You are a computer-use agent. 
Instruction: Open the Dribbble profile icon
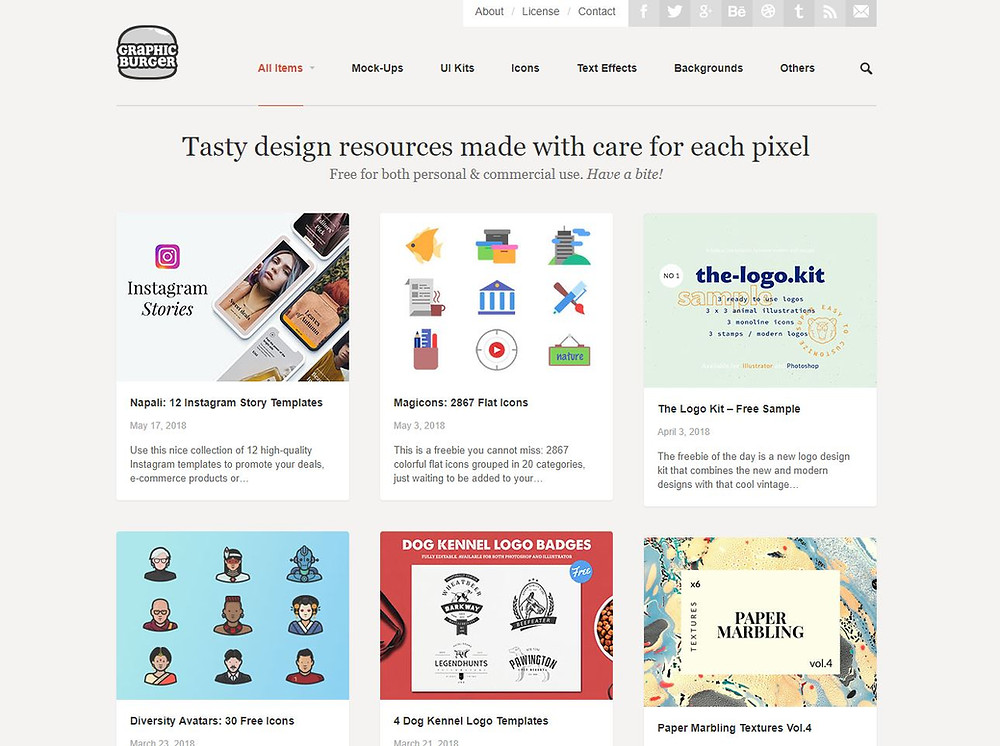[x=768, y=11]
